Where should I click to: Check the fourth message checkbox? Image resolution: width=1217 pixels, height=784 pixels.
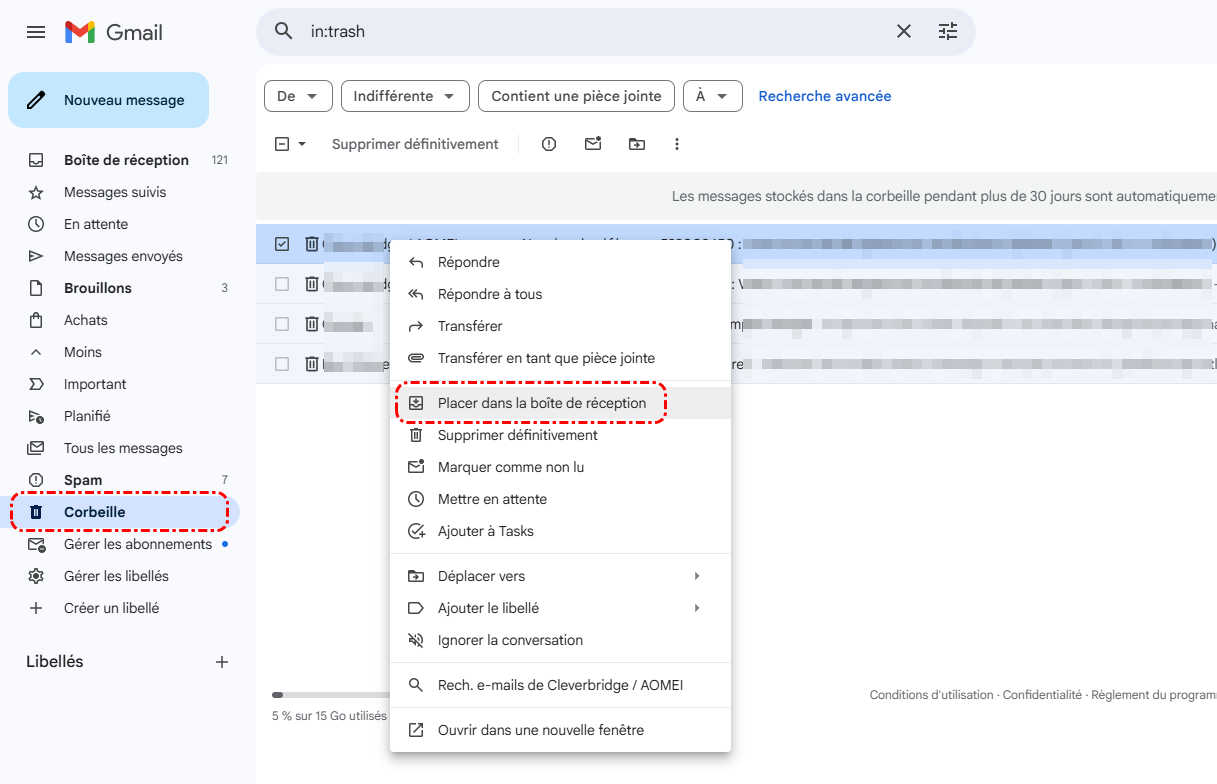(x=282, y=364)
